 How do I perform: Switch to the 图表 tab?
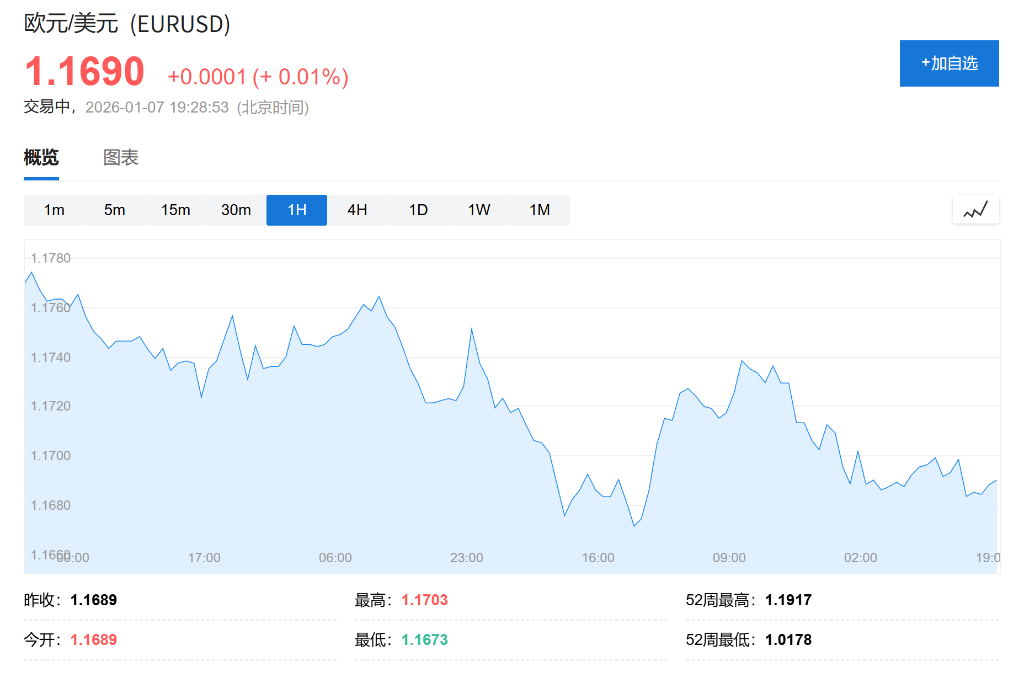point(120,157)
